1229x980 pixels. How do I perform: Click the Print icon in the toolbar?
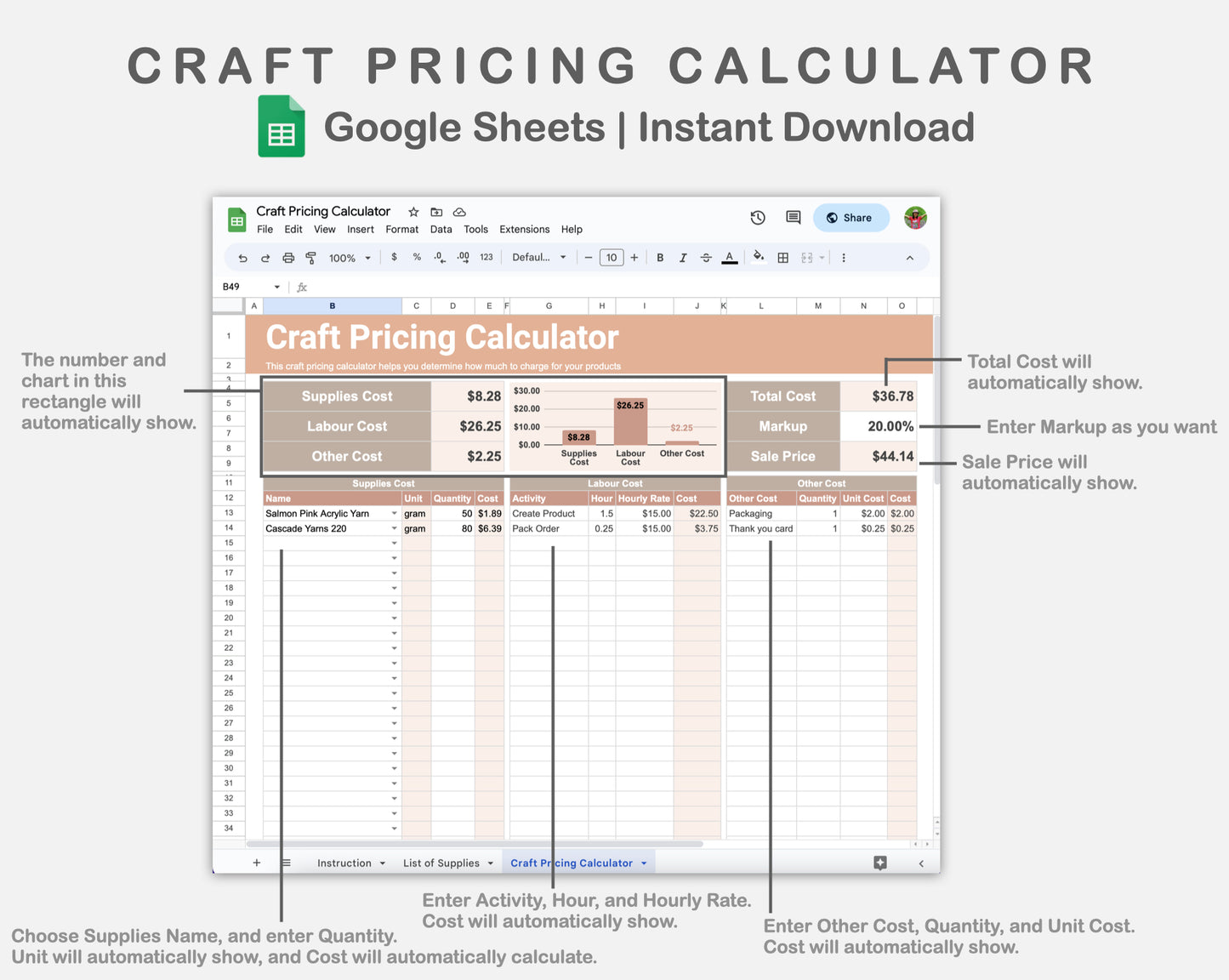tap(288, 257)
